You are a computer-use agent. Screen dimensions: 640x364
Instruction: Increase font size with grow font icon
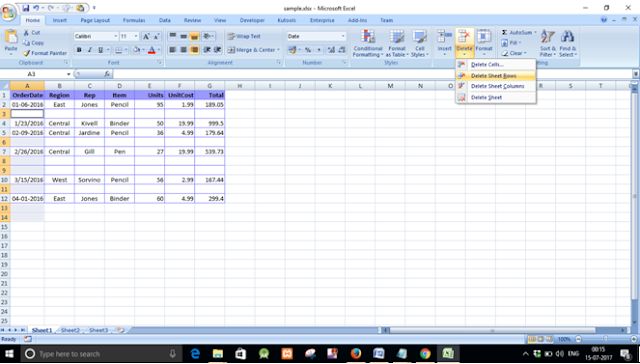point(146,36)
